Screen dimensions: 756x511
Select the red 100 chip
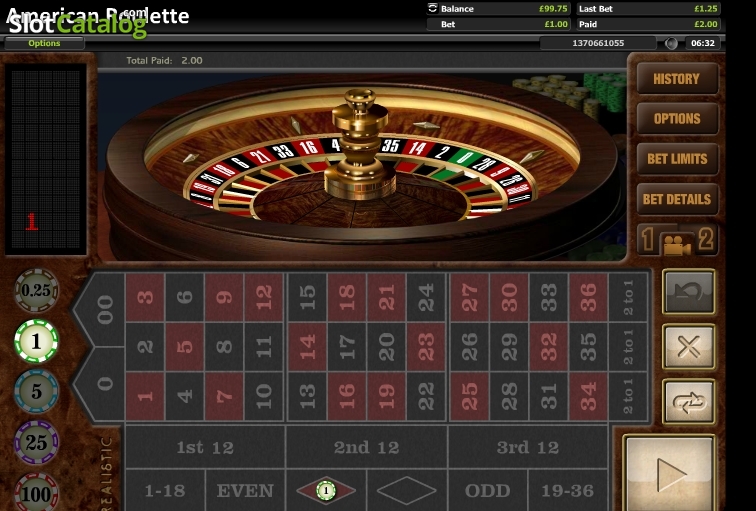click(x=36, y=493)
